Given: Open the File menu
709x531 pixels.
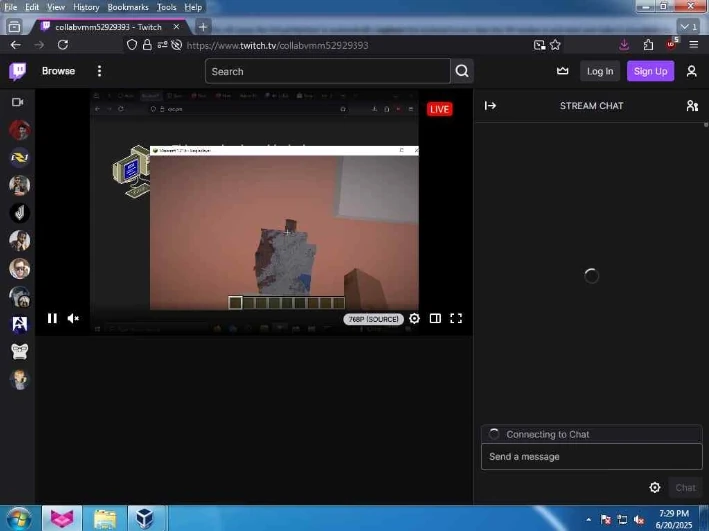Looking at the screenshot, I should (10, 7).
